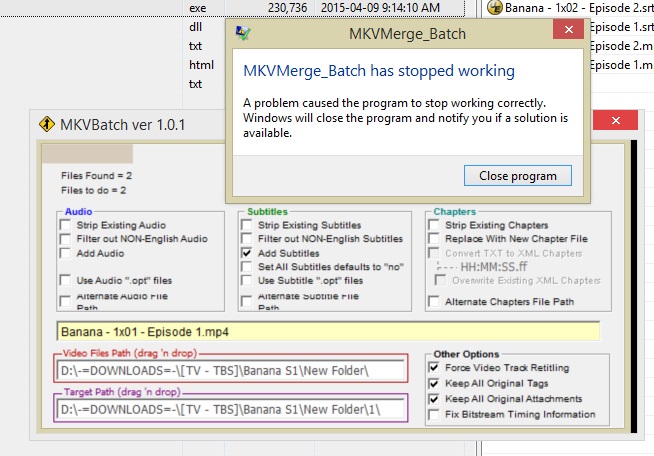Click the Files Found = 2 label
The image size is (654, 456).
pyautogui.click(x=96, y=176)
